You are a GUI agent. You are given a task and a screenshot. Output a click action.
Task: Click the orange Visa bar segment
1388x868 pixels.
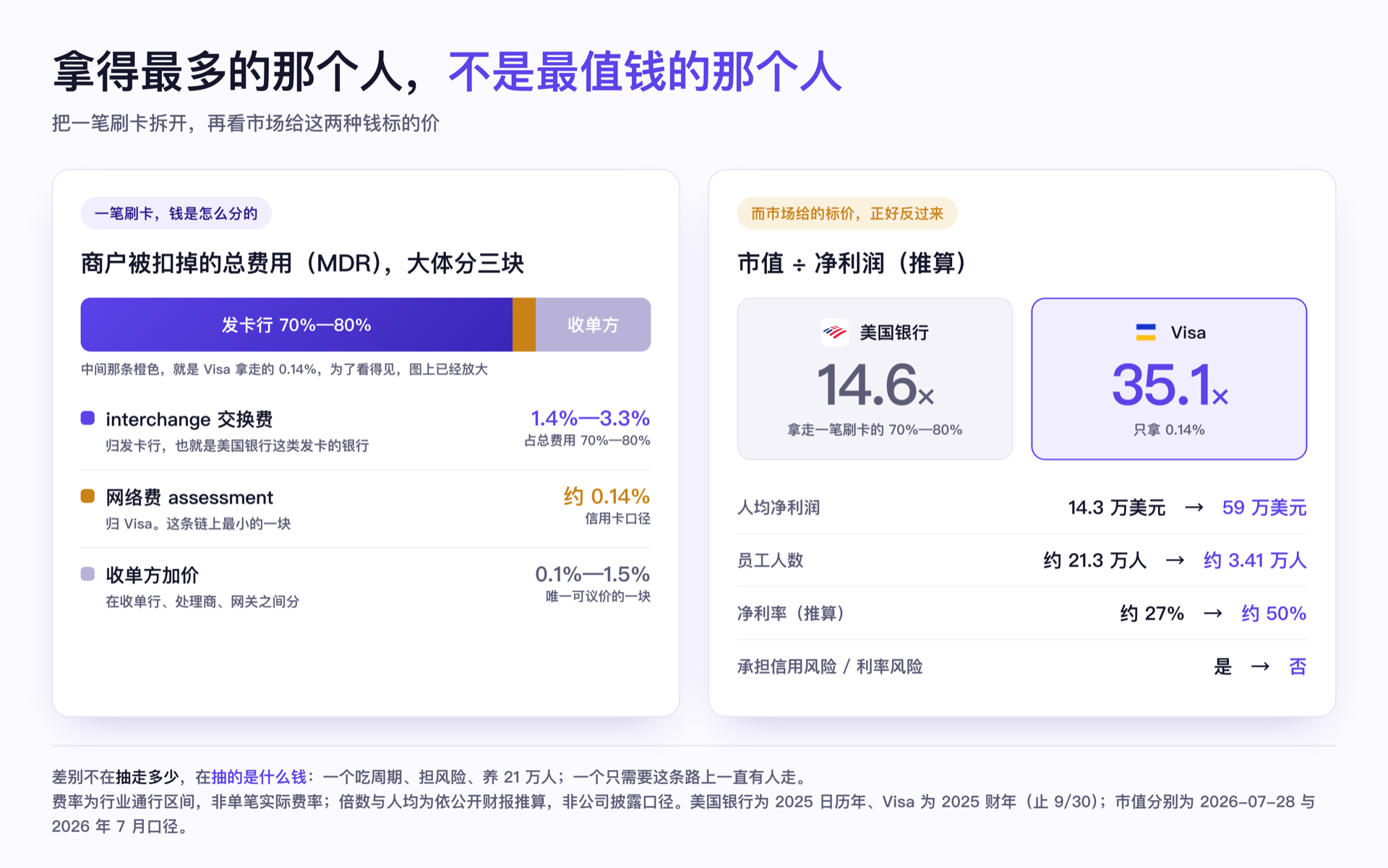pyautogui.click(x=524, y=325)
